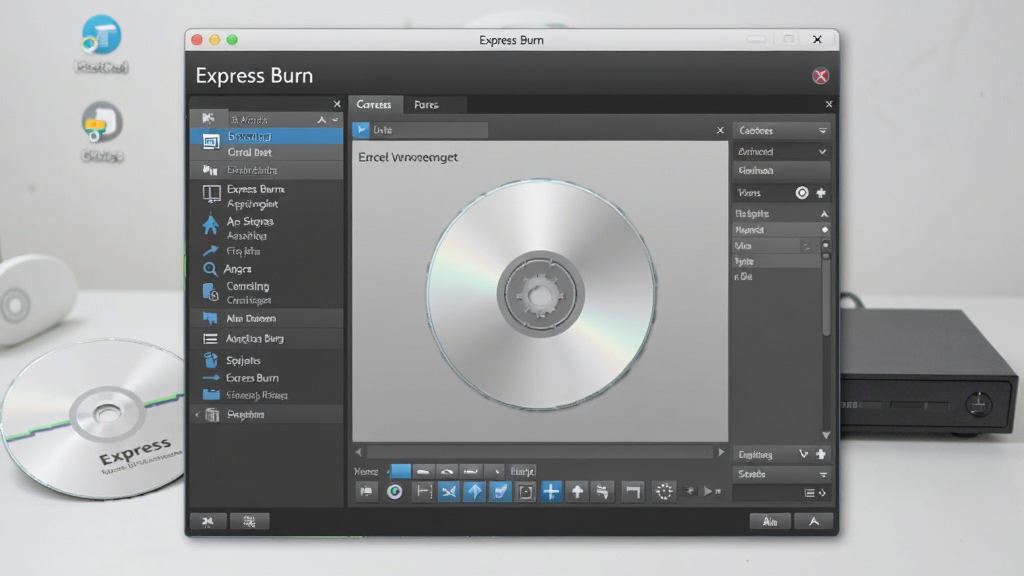1024x576 pixels.
Task: Click the document name field with flag
Action: tap(421, 130)
